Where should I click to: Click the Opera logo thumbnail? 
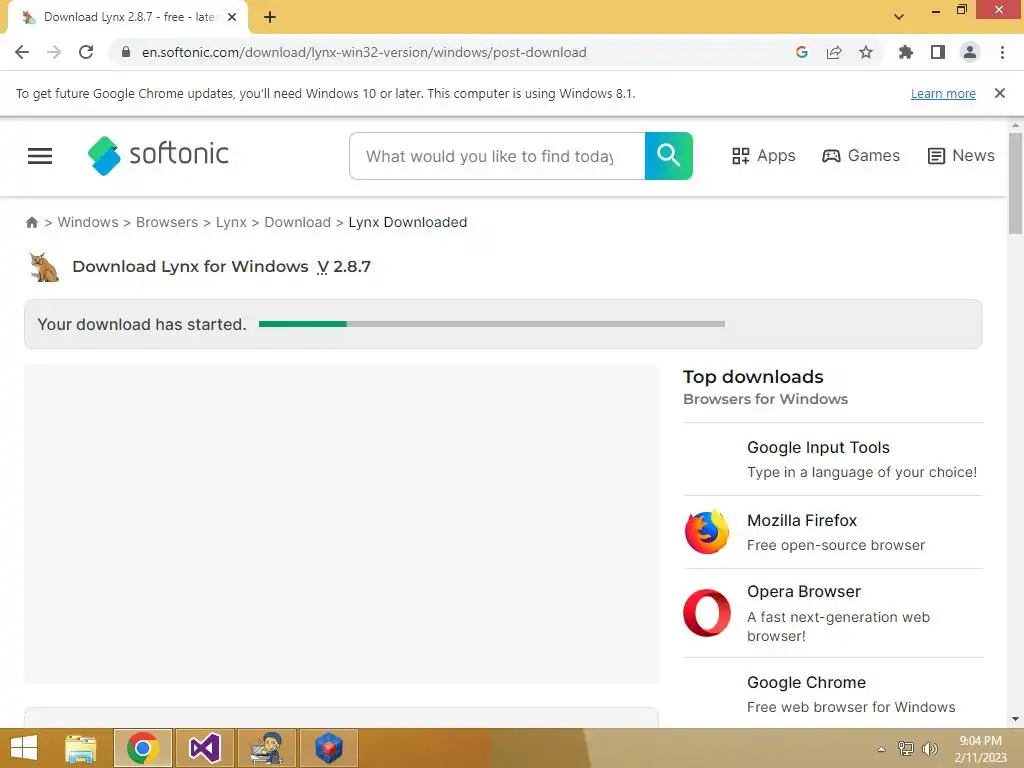point(707,613)
